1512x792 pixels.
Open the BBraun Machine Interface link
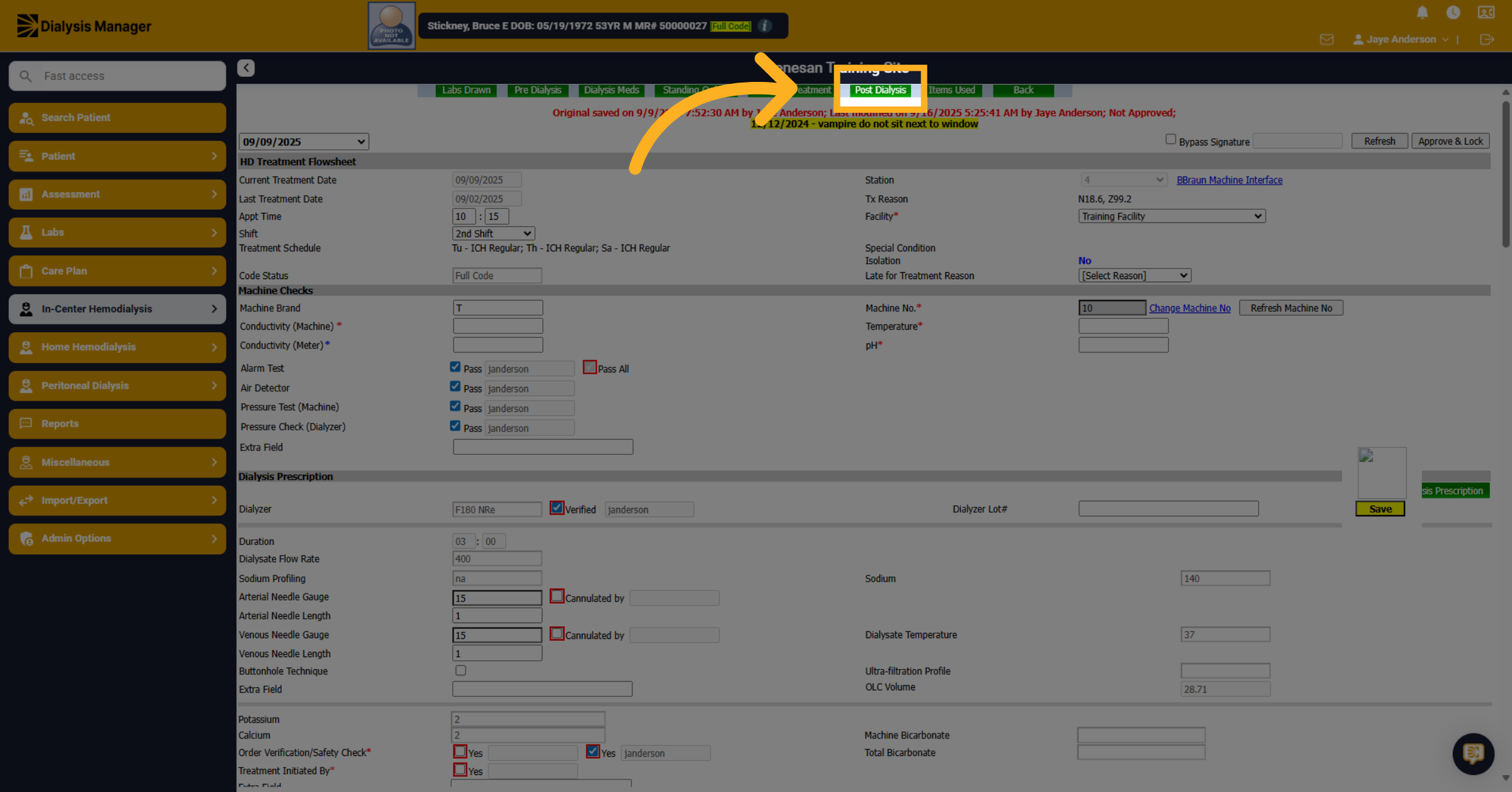[1230, 180]
